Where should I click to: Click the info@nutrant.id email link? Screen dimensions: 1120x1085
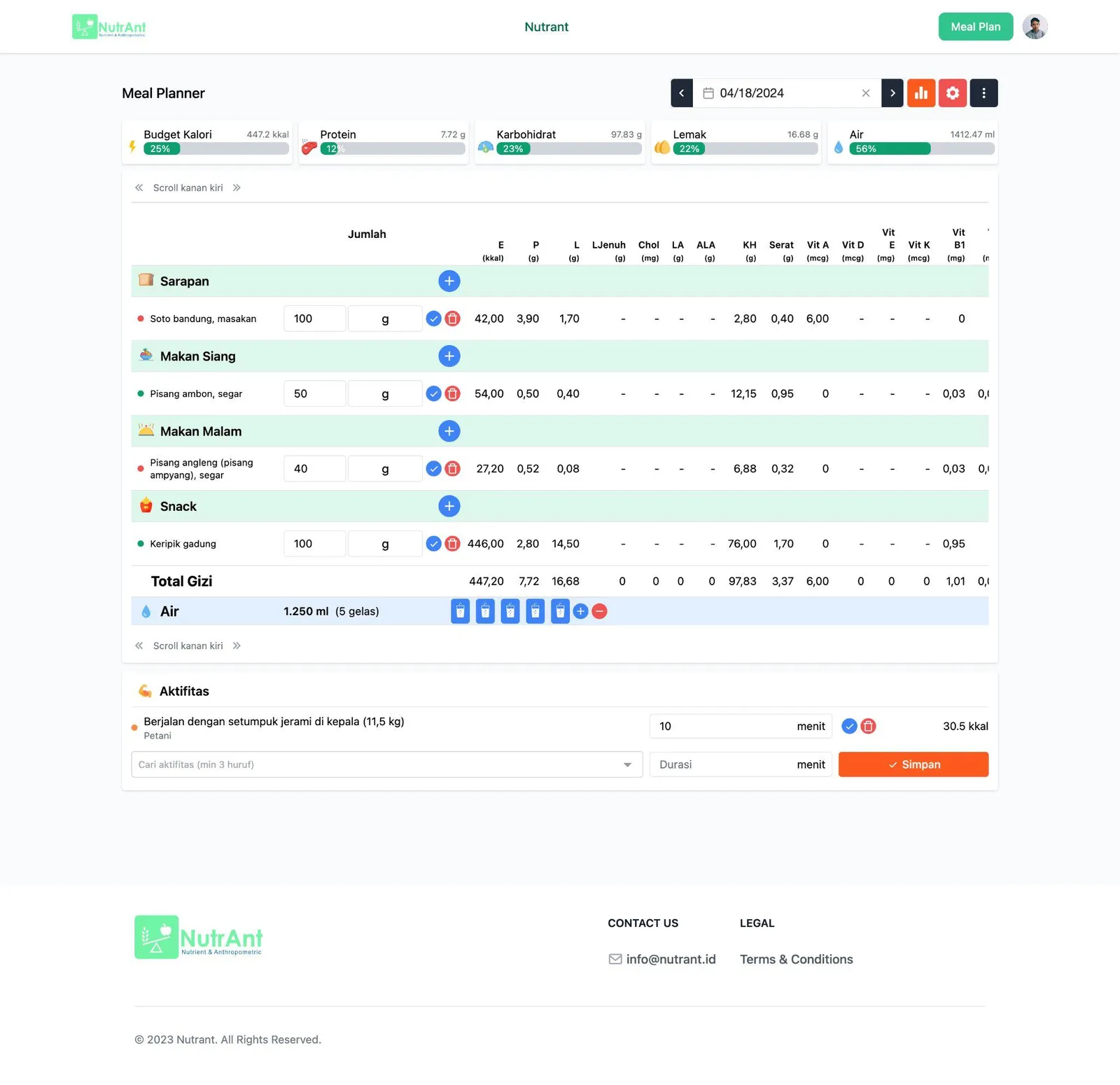pyautogui.click(x=662, y=959)
